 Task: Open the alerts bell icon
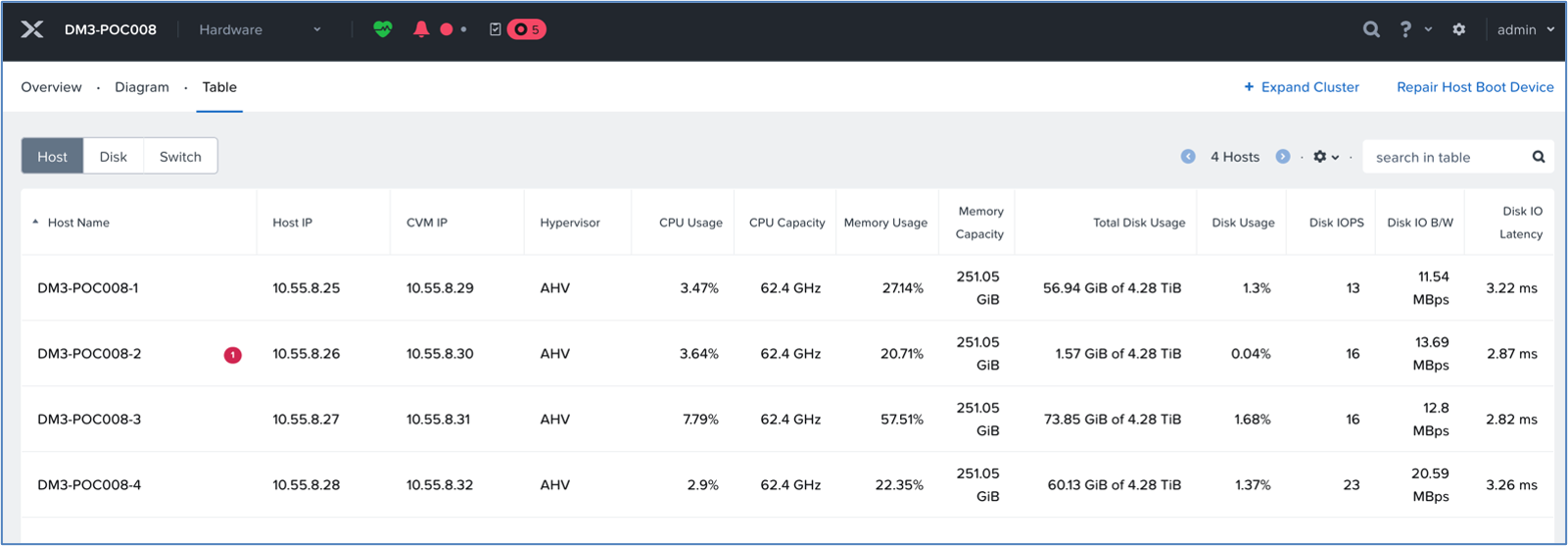pos(421,29)
